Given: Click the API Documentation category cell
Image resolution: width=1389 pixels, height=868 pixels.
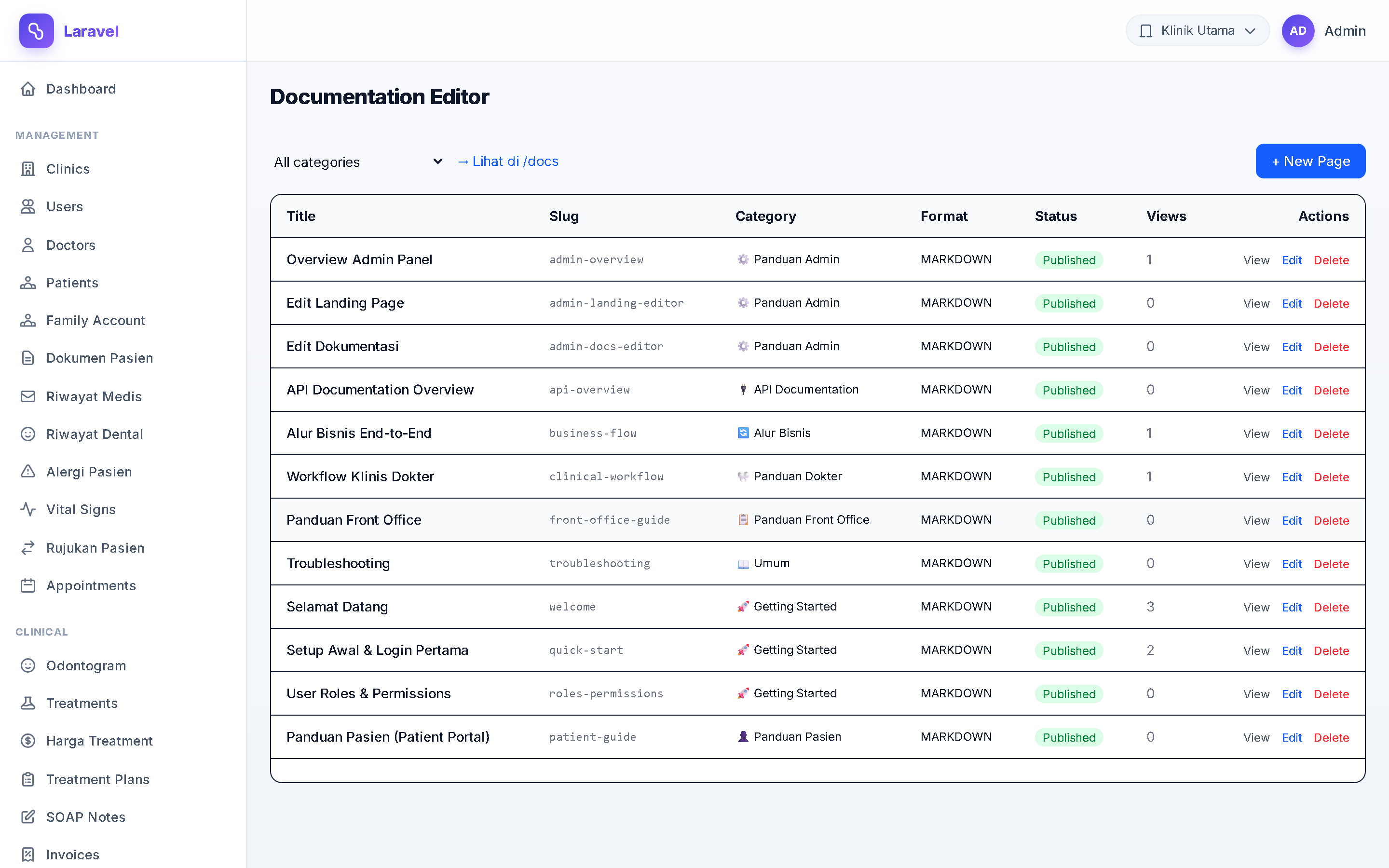Looking at the screenshot, I should point(798,390).
